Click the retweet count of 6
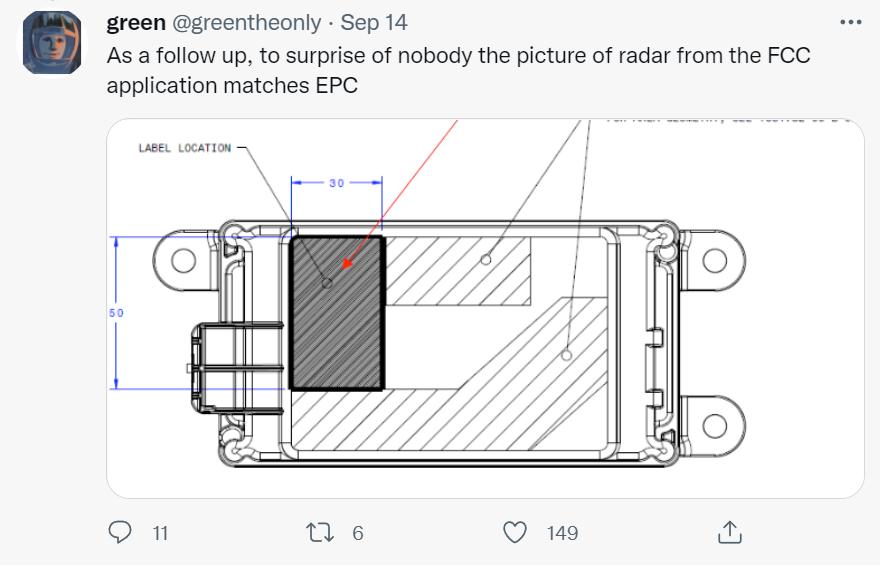Screen dimensions: 880x566 coord(357,533)
